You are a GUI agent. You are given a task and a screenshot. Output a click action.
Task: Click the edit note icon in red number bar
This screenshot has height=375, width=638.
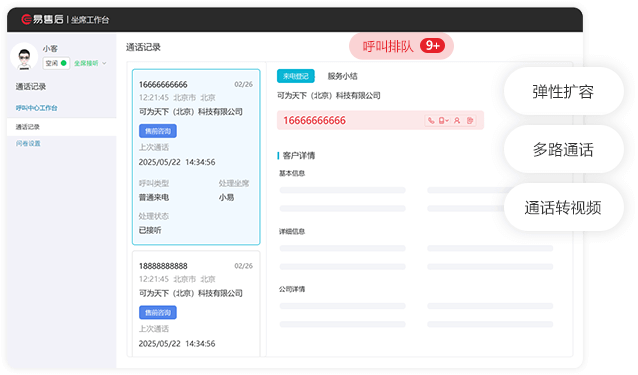(x=470, y=121)
